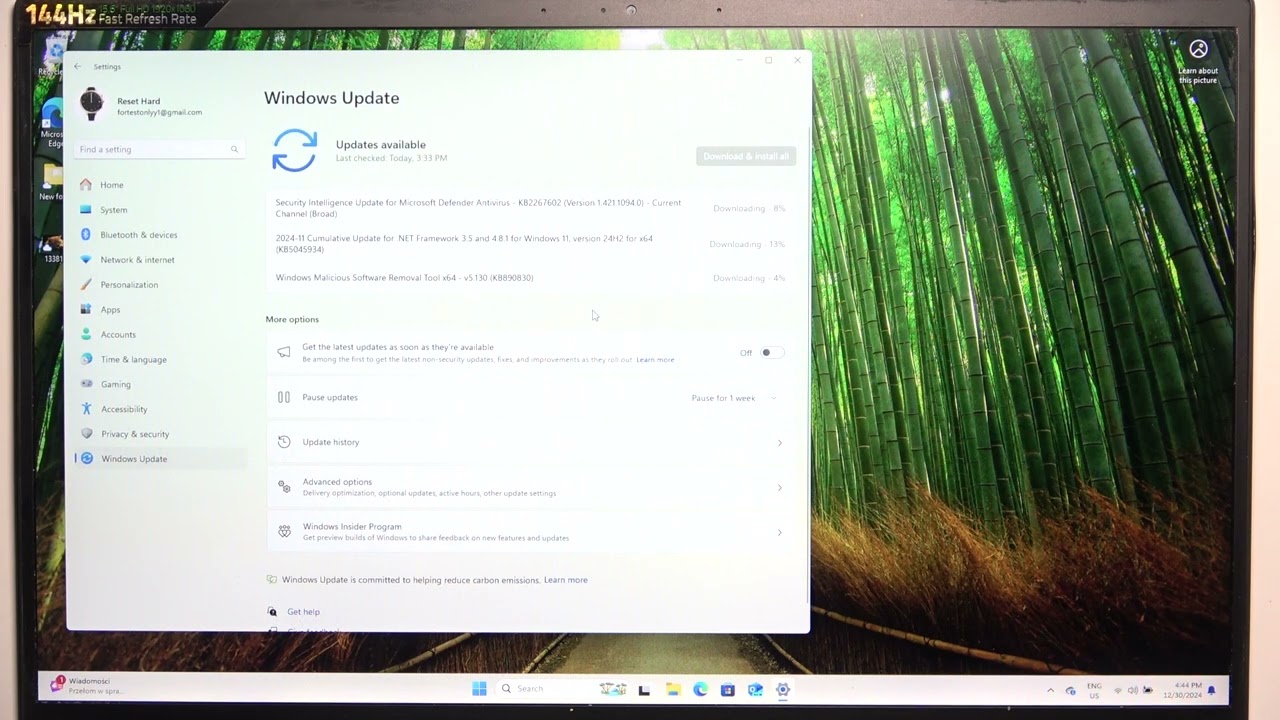Click the Home house icon in sidebar
The width and height of the screenshot is (1280, 720).
[86, 185]
